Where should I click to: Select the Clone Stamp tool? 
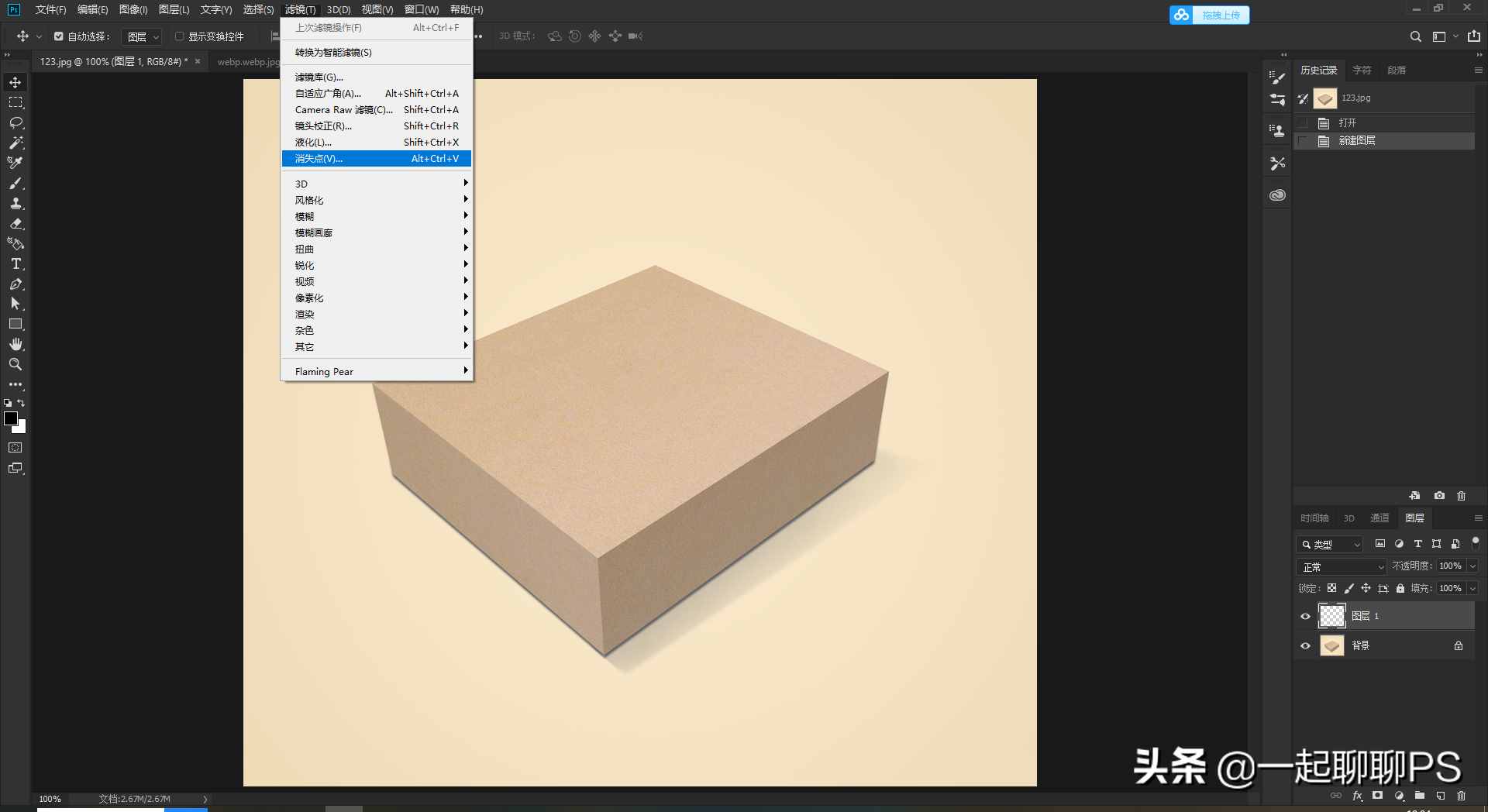coord(15,204)
